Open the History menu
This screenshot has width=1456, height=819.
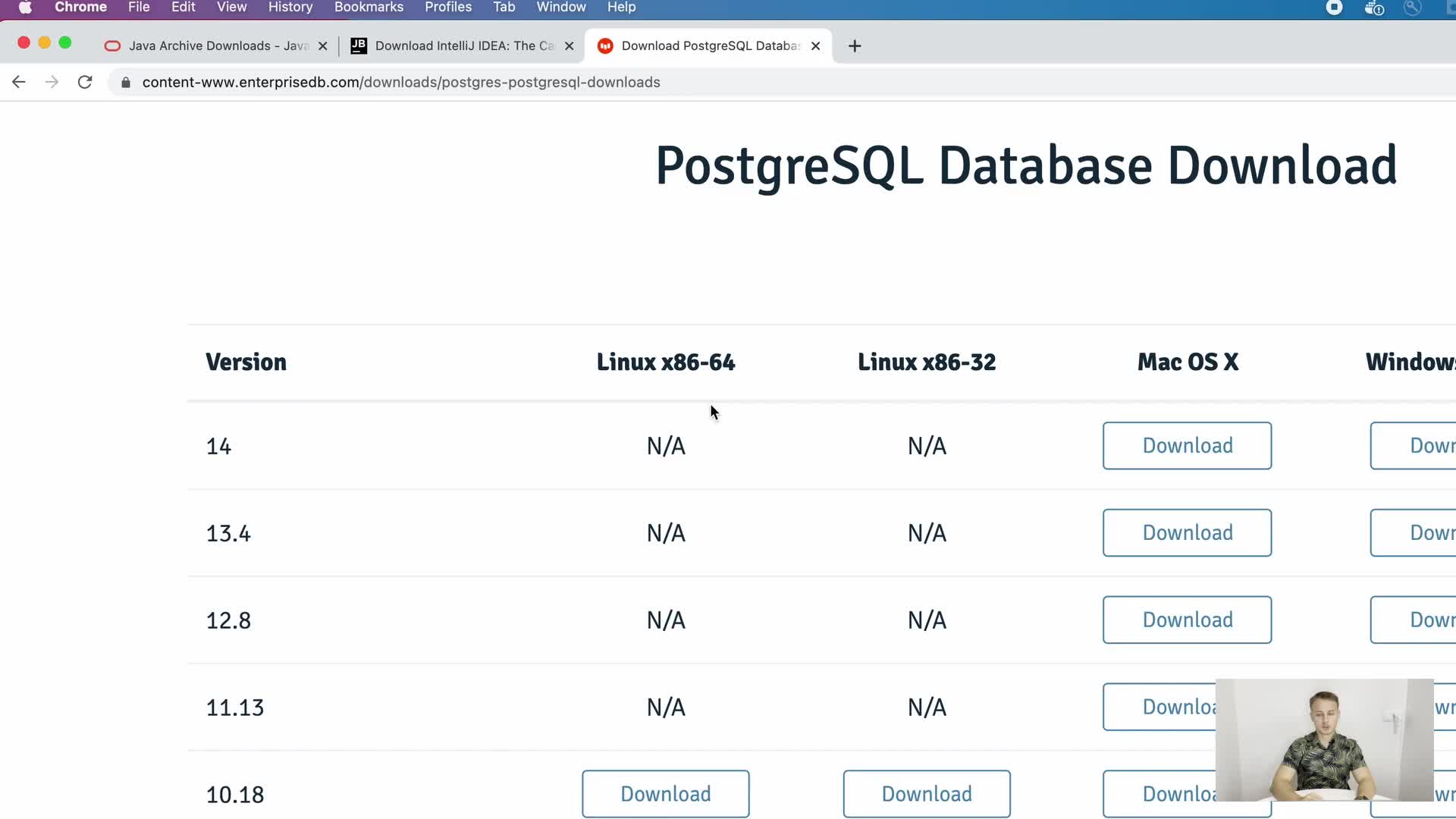coord(290,8)
